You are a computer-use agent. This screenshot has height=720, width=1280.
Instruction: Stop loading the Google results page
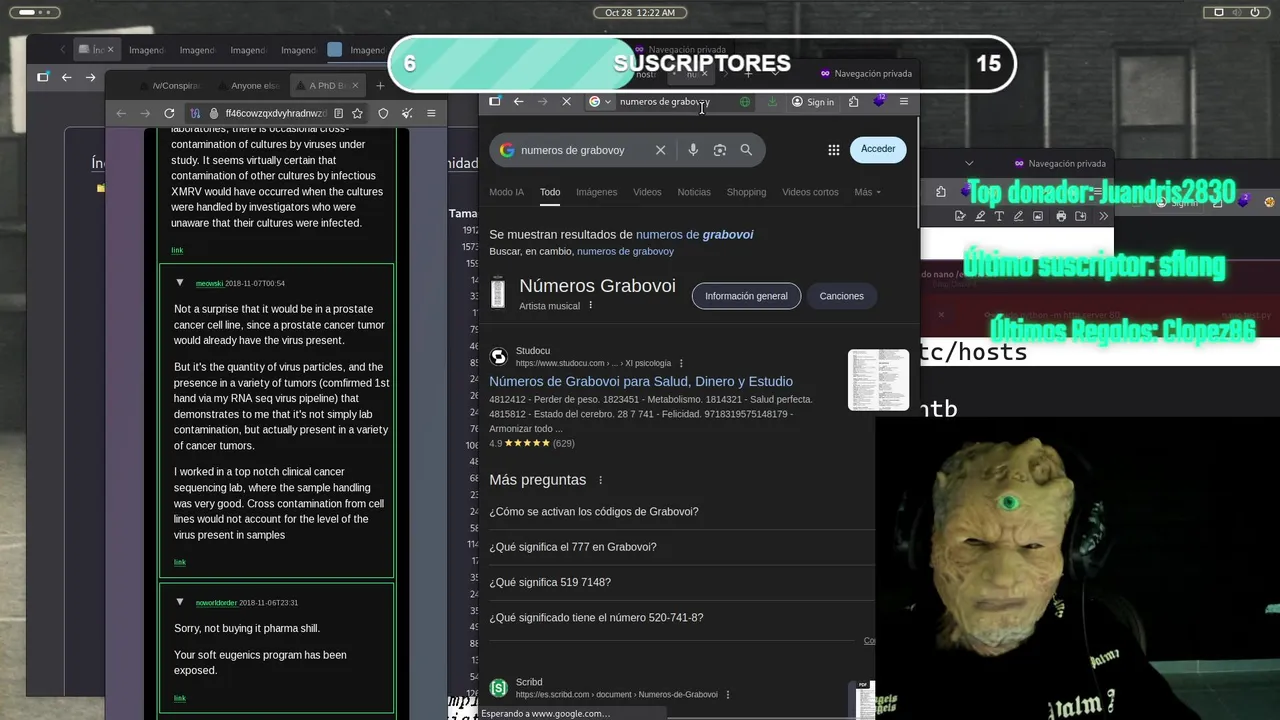click(566, 101)
